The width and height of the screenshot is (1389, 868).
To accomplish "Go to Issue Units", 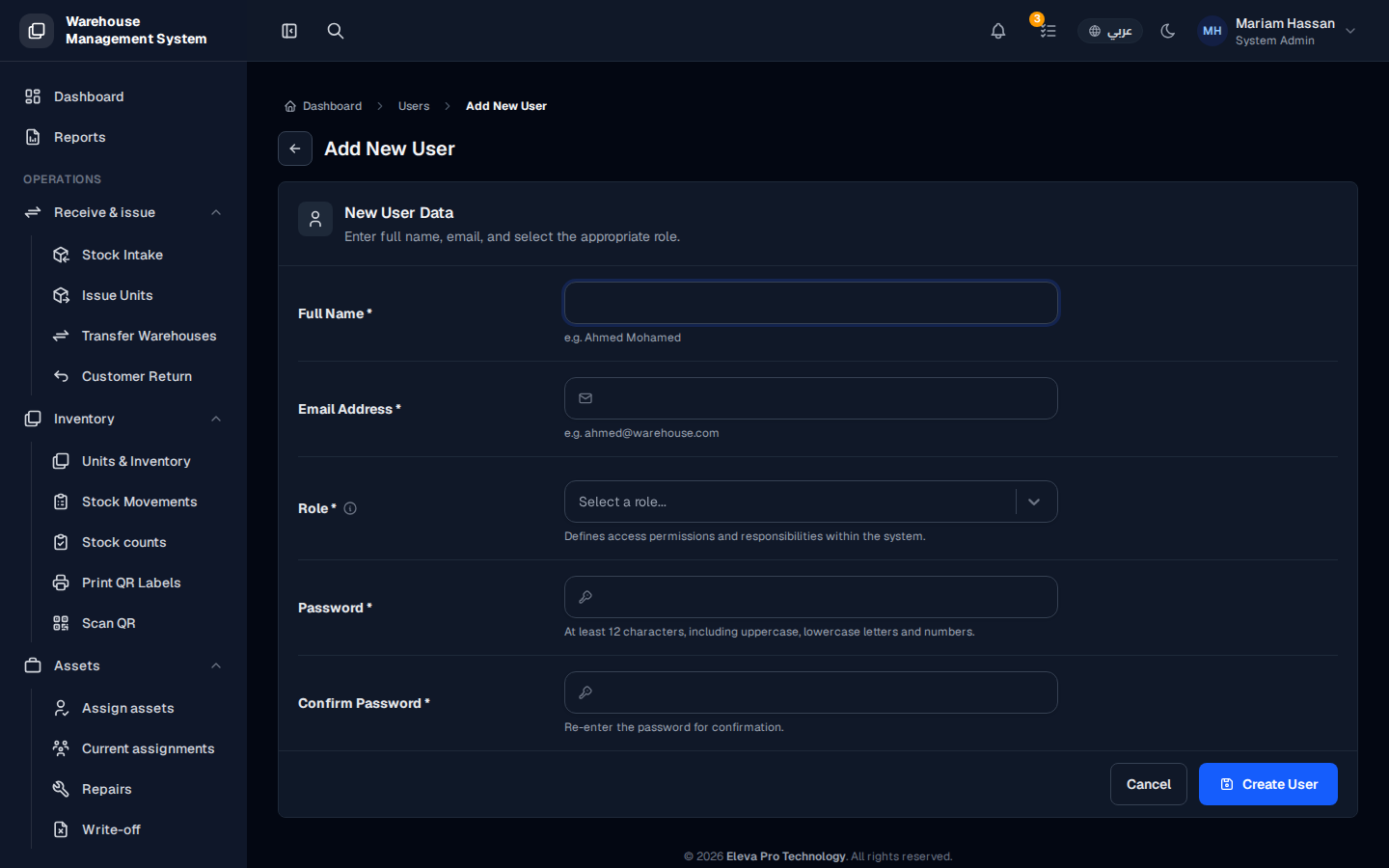I will point(138,295).
